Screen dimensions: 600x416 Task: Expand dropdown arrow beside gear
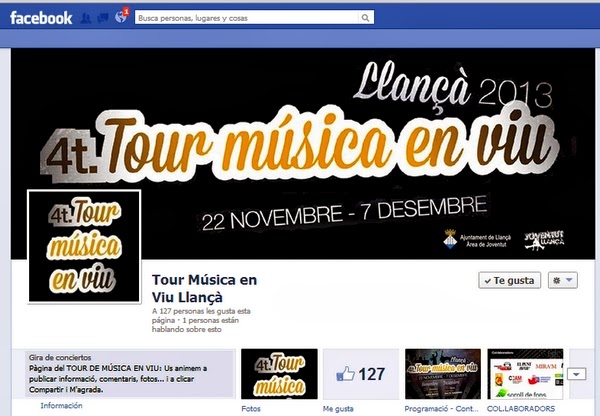point(569,280)
